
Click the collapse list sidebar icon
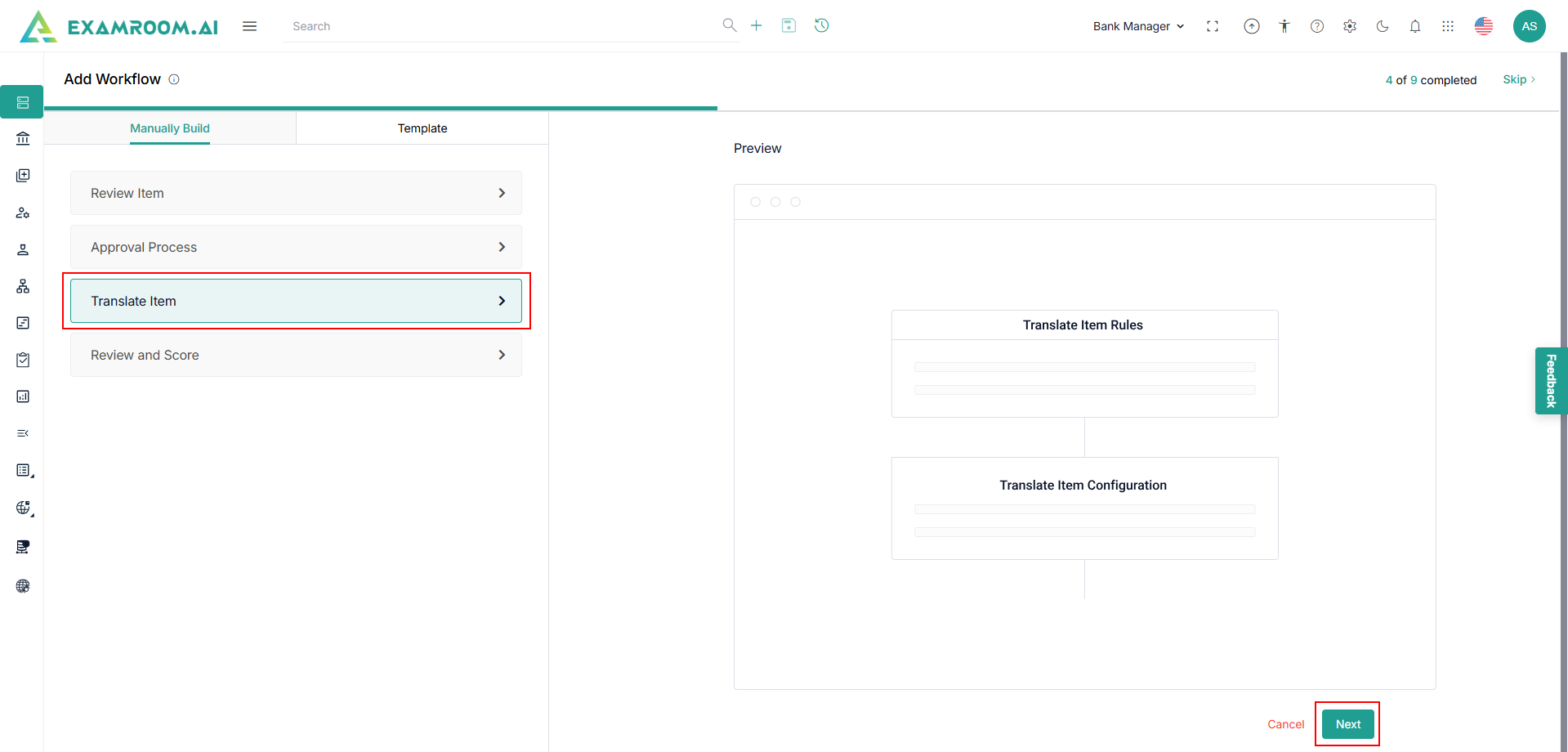23,433
